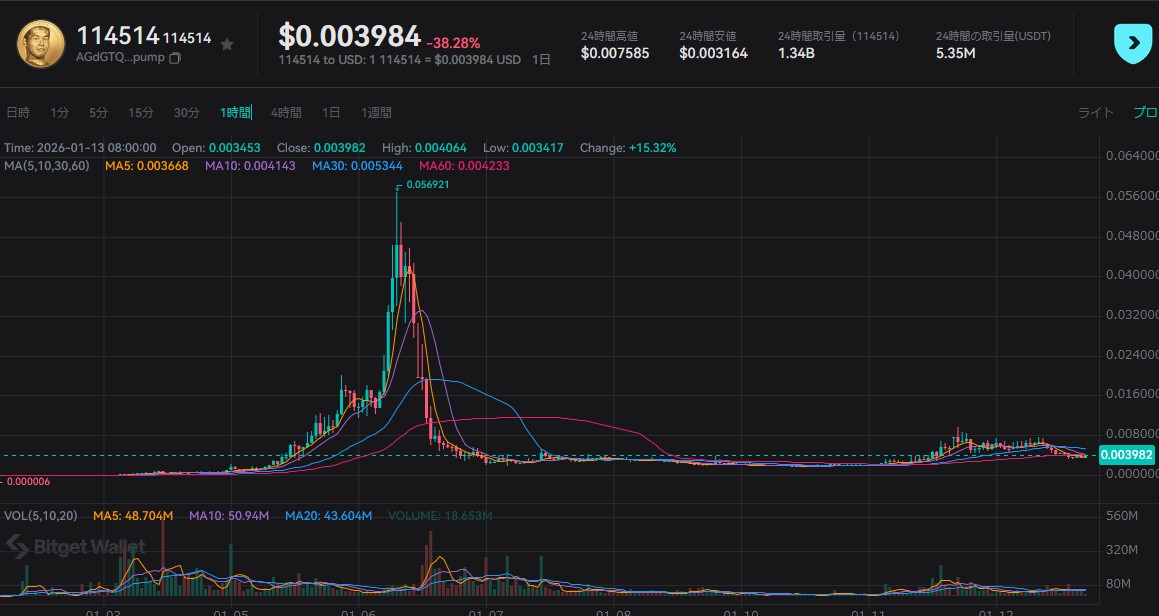
Task: Select the 日時 time interval
Action: 18,113
